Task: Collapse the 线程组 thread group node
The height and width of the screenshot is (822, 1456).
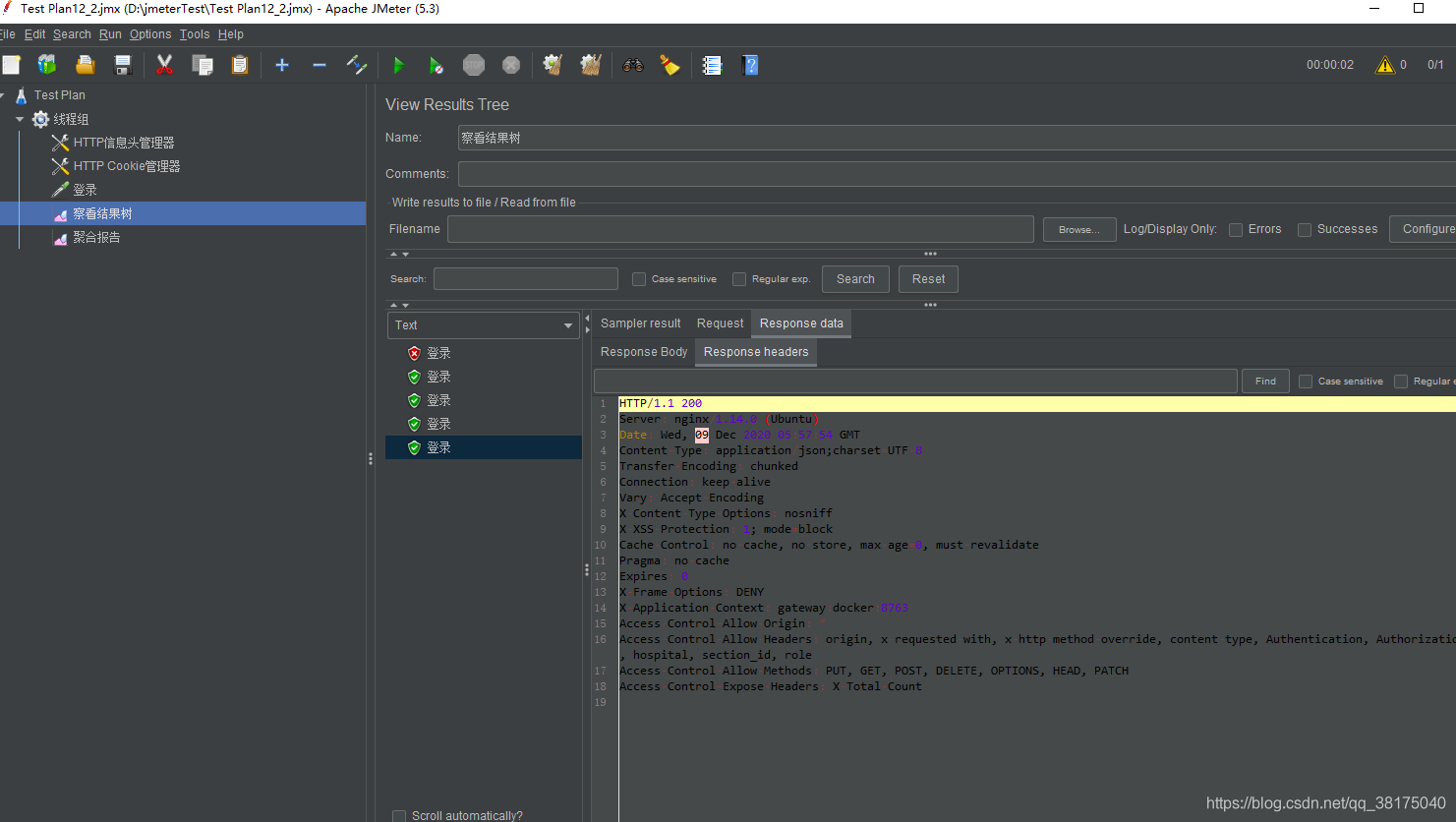Action: point(20,119)
